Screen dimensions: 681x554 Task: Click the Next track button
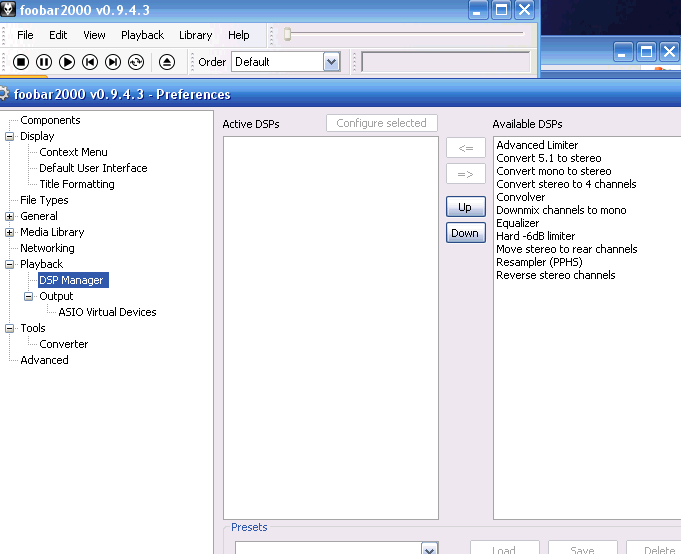tap(113, 62)
